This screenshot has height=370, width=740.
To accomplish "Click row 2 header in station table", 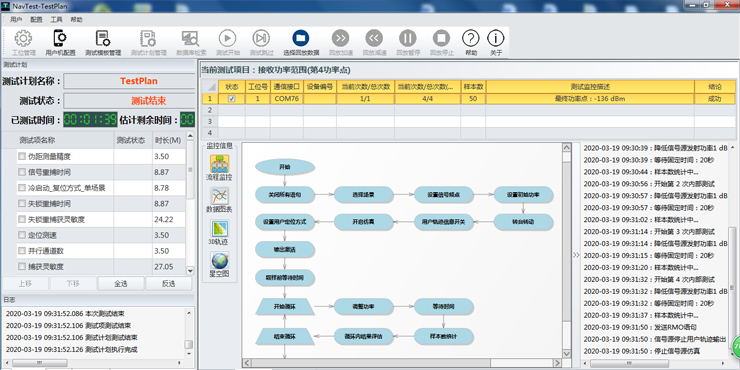I will pos(210,110).
